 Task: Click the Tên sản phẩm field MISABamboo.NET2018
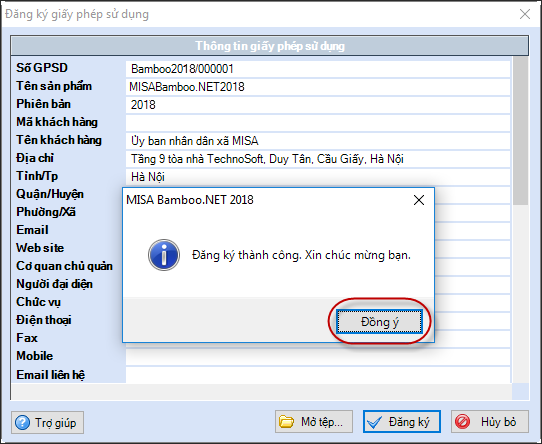click(x=318, y=87)
